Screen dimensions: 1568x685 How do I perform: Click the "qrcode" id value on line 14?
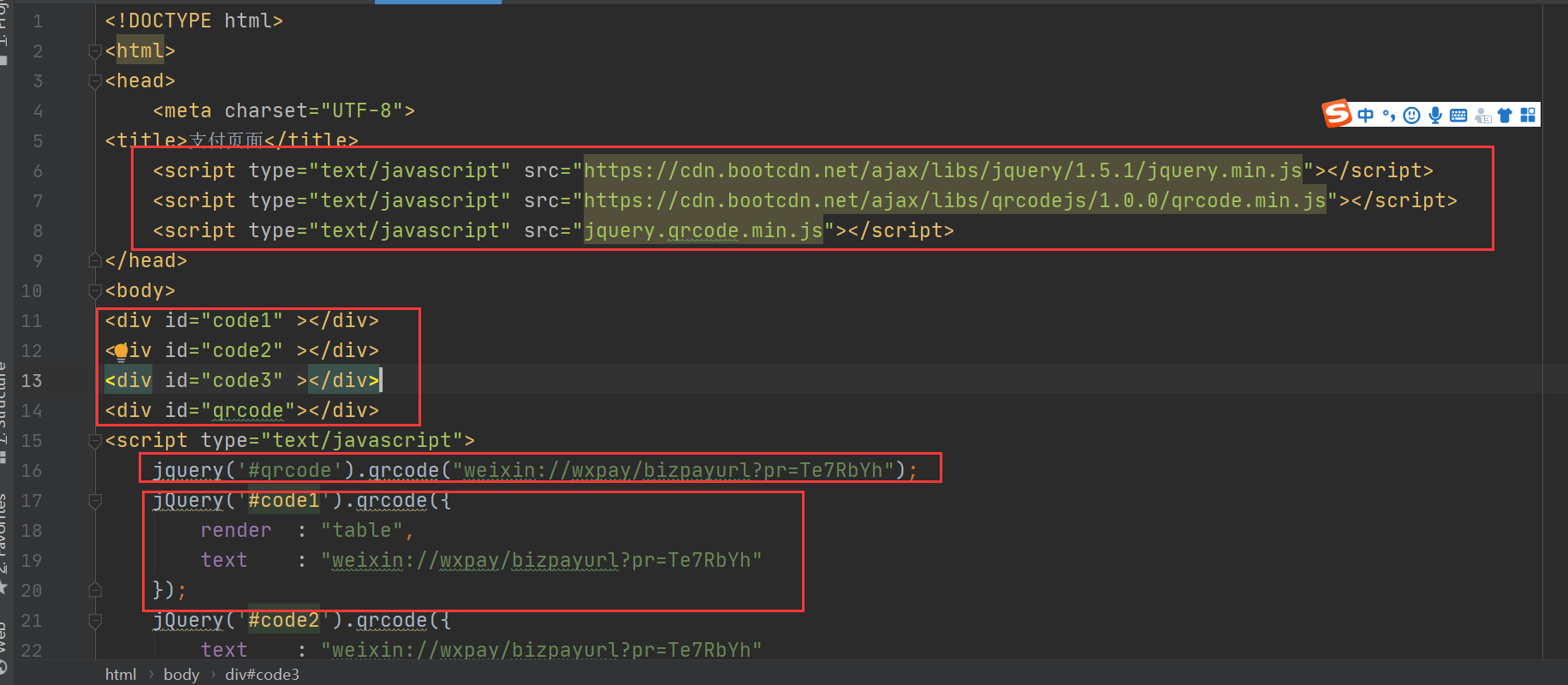click(248, 410)
